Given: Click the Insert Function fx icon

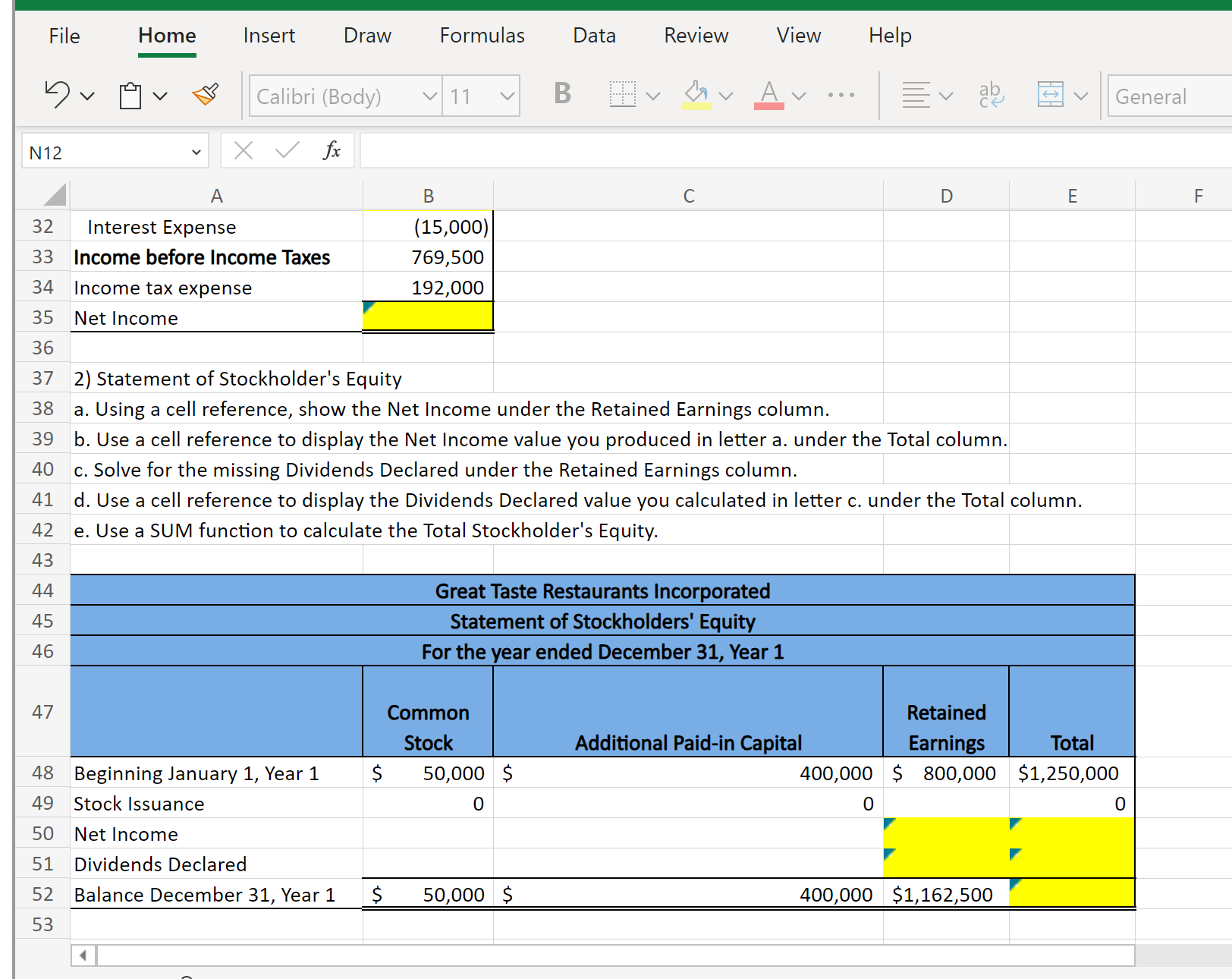Looking at the screenshot, I should pyautogui.click(x=332, y=150).
